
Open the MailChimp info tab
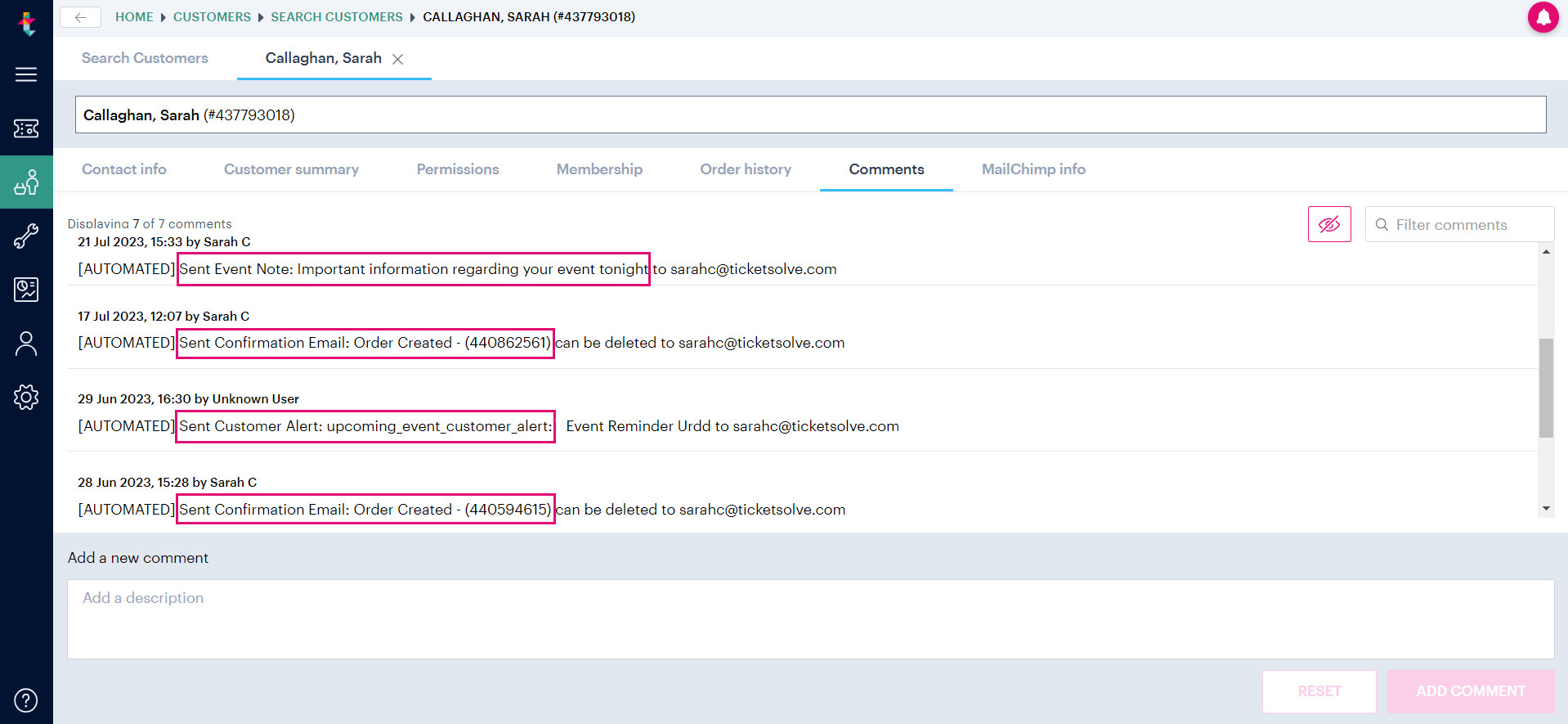pyautogui.click(x=1033, y=169)
